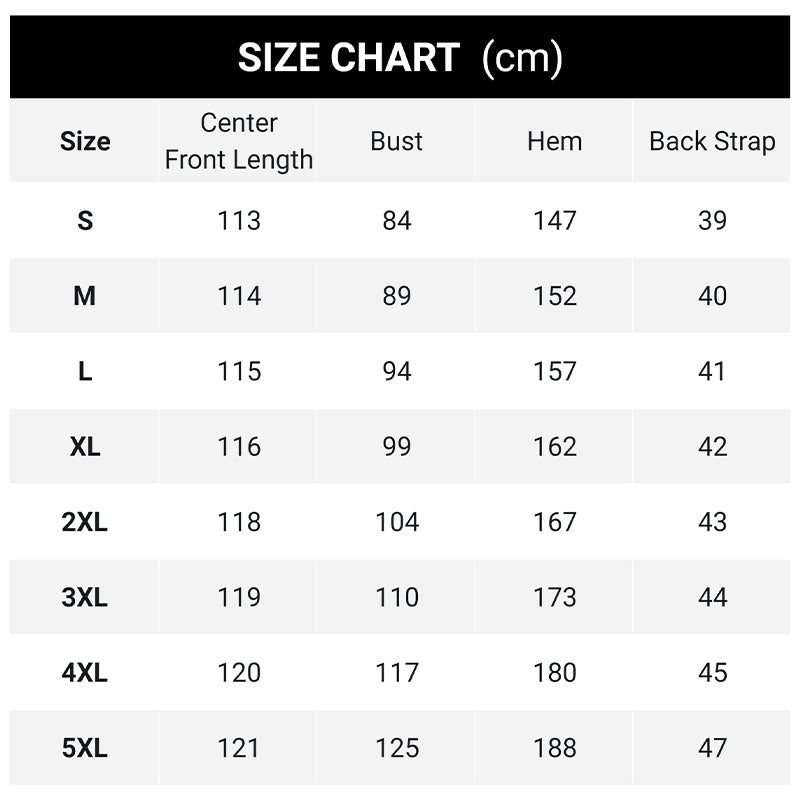This screenshot has height=800, width=800.
Task: Select the 3XL size row label
Action: pos(85,597)
